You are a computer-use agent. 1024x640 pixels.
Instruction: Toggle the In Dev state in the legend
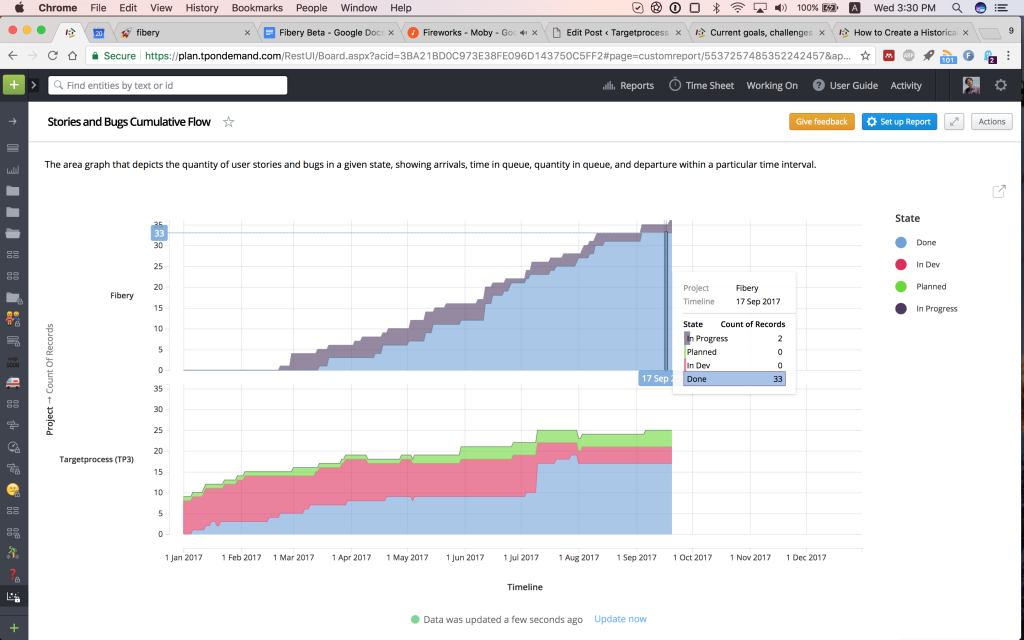927,264
